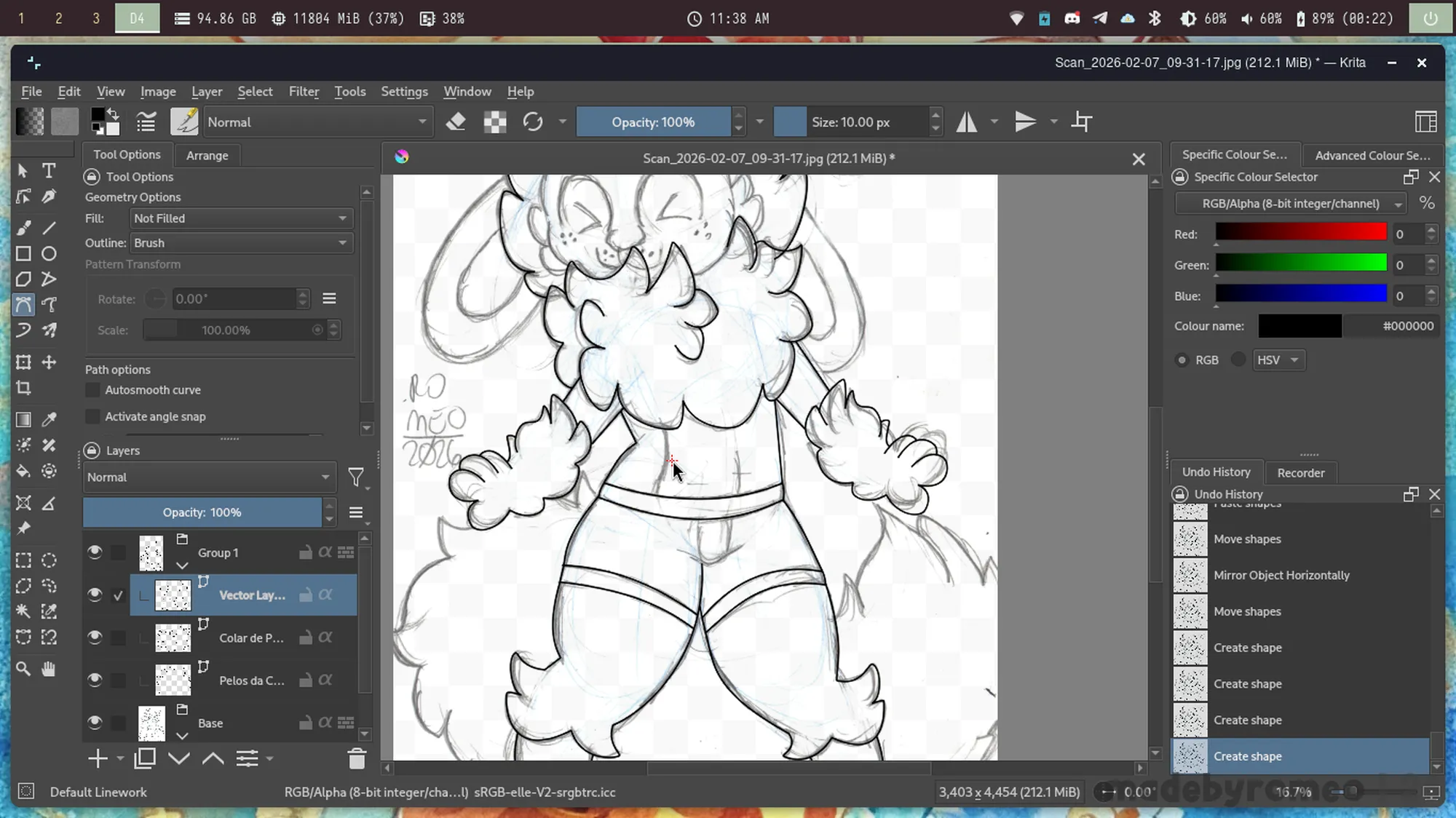Activate the Zoom magnifier tool
The width and height of the screenshot is (1456, 818).
coord(23,669)
